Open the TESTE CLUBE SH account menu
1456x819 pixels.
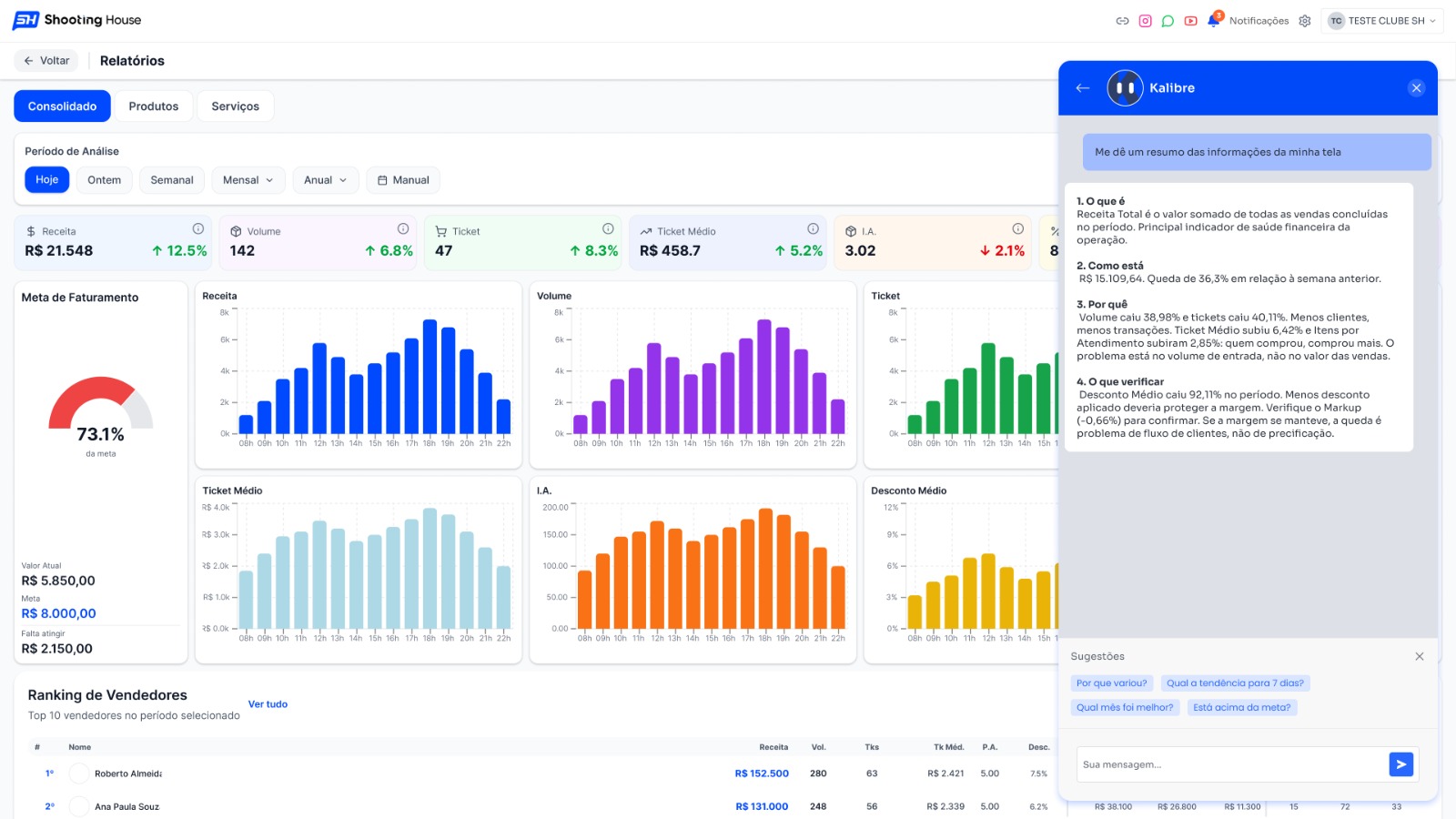(x=1383, y=21)
